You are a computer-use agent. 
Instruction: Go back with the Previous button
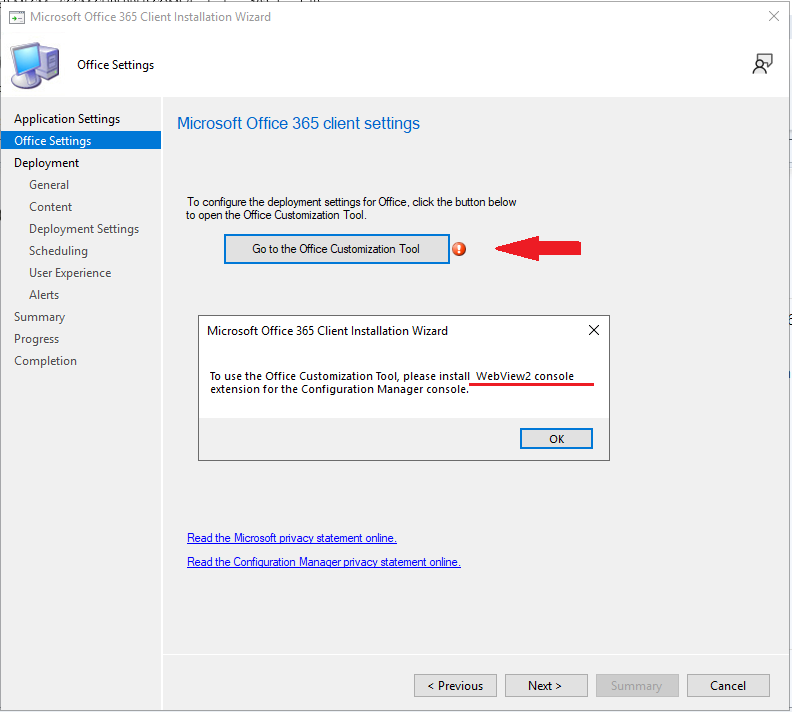tap(455, 686)
